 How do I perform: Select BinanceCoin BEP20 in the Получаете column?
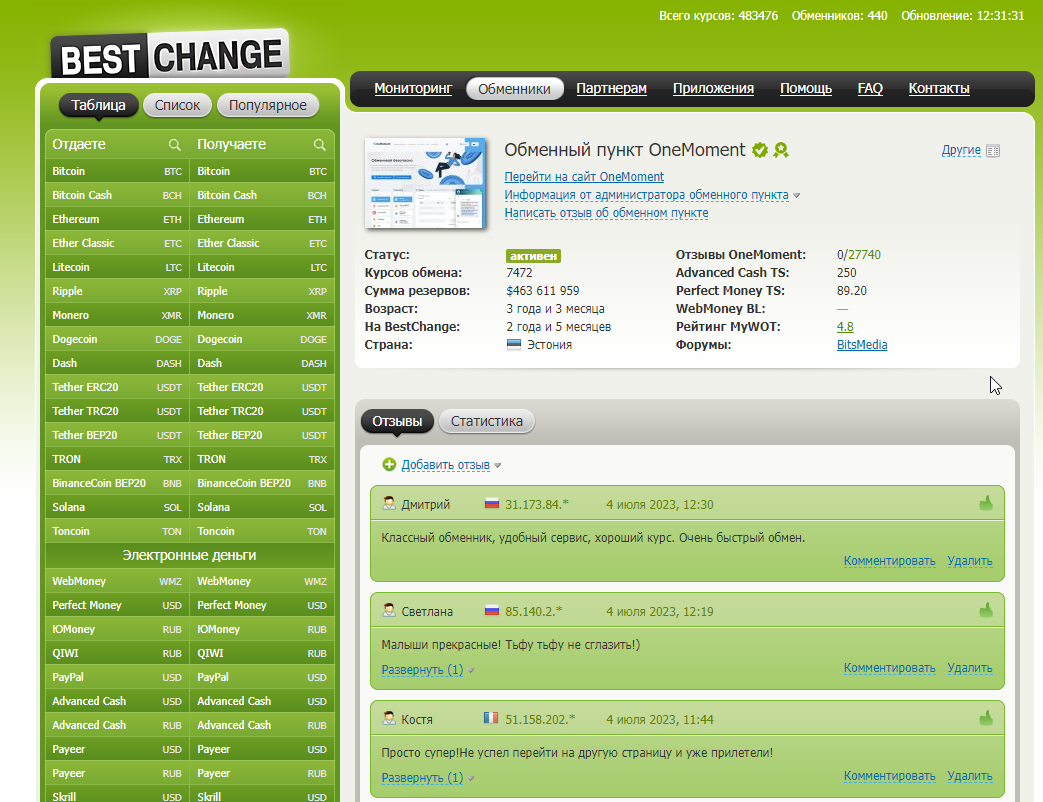click(x=262, y=483)
